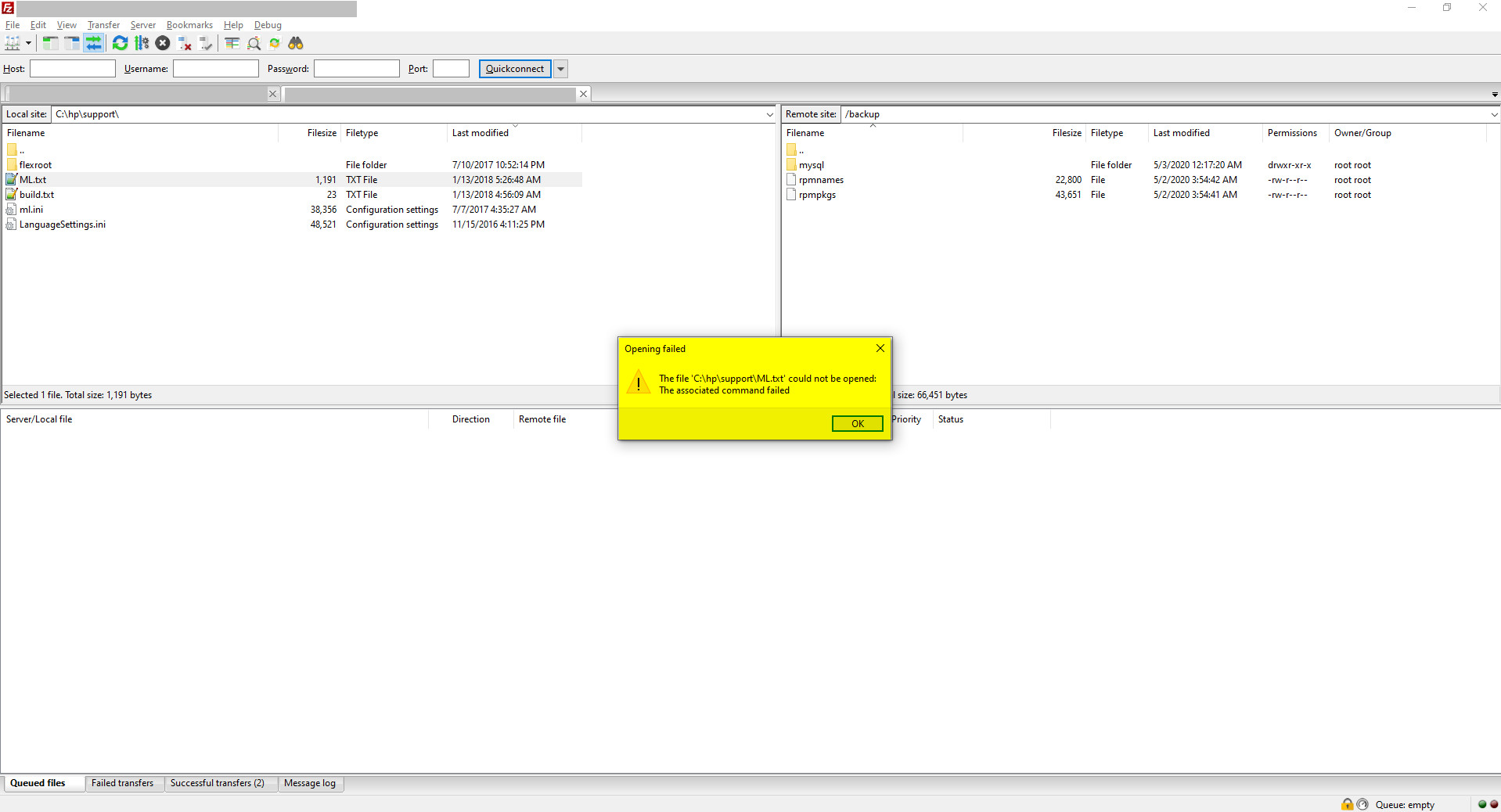The width and height of the screenshot is (1501, 812).
Task: Select the remote rpmnames file icon
Action: pyautogui.click(x=791, y=180)
